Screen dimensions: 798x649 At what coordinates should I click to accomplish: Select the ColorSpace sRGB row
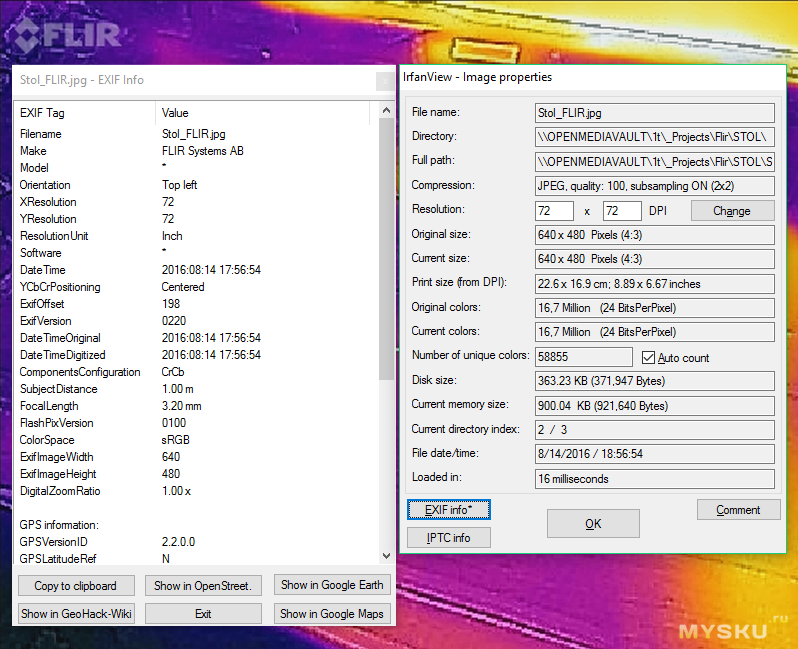coord(196,440)
